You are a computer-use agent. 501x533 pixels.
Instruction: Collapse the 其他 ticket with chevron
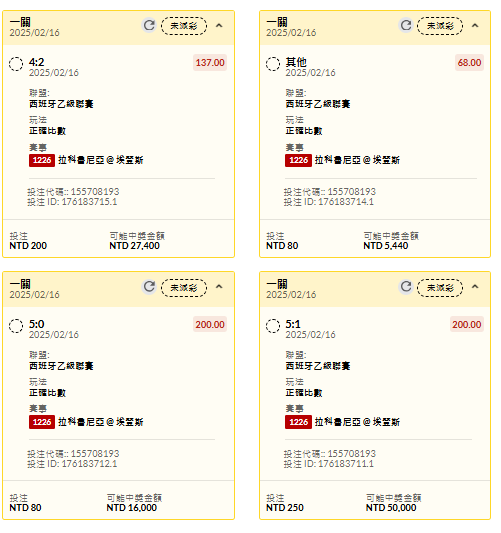pyautogui.click(x=475, y=25)
